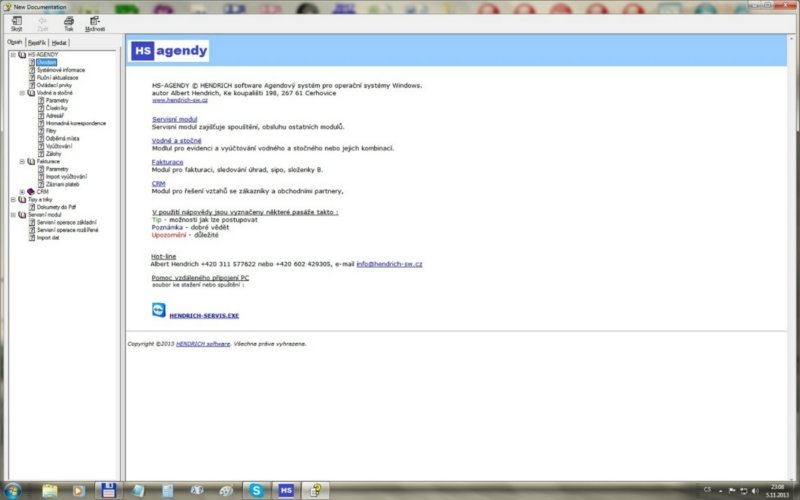Open the floppy disk taskbar icon
The height and width of the screenshot is (500, 800).
click(109, 490)
